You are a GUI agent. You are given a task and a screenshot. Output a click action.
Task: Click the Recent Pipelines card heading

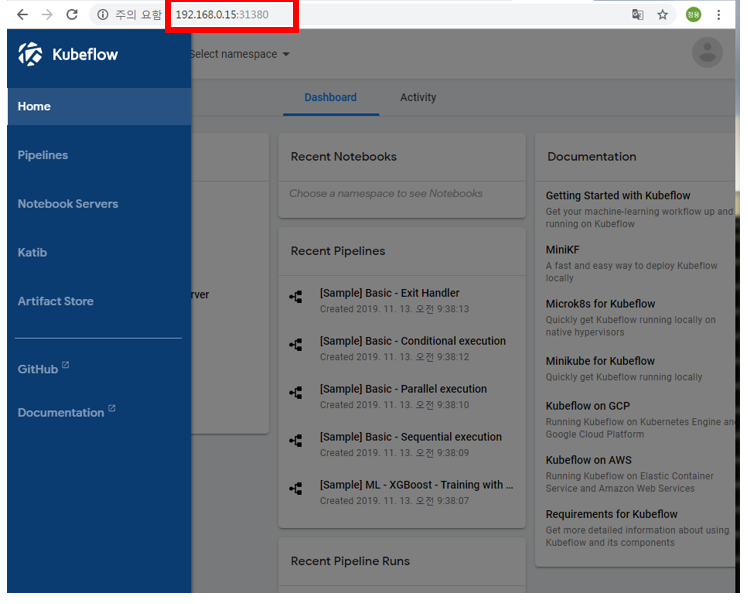pyautogui.click(x=338, y=251)
